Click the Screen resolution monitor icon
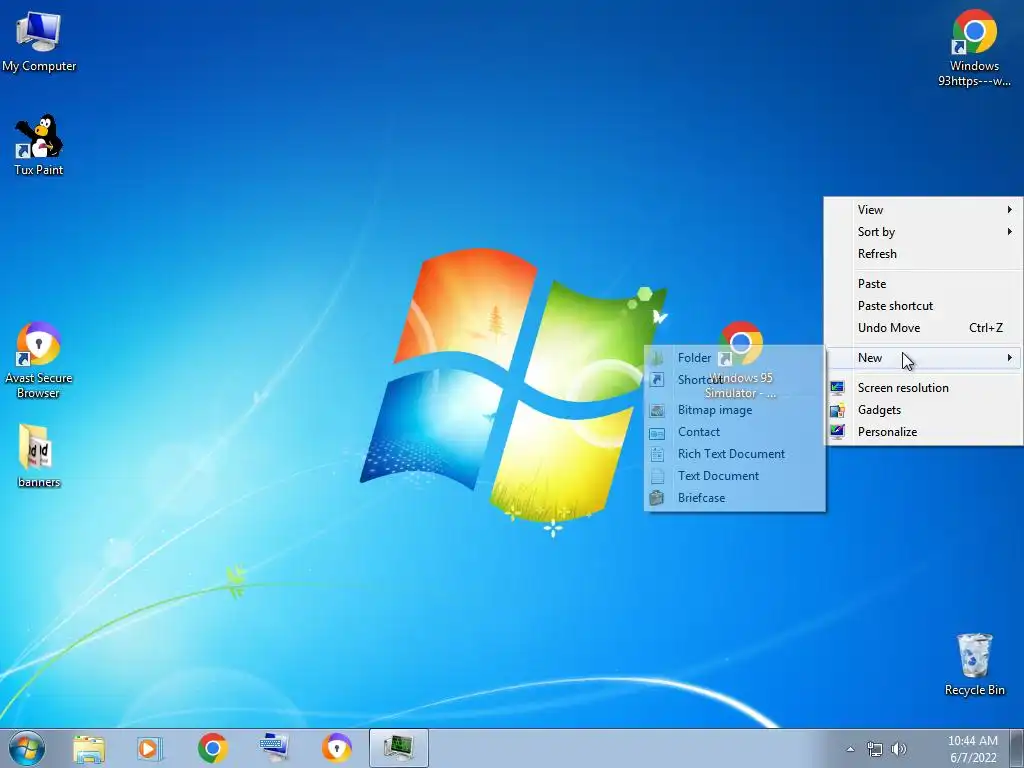1024x768 pixels. click(x=837, y=388)
